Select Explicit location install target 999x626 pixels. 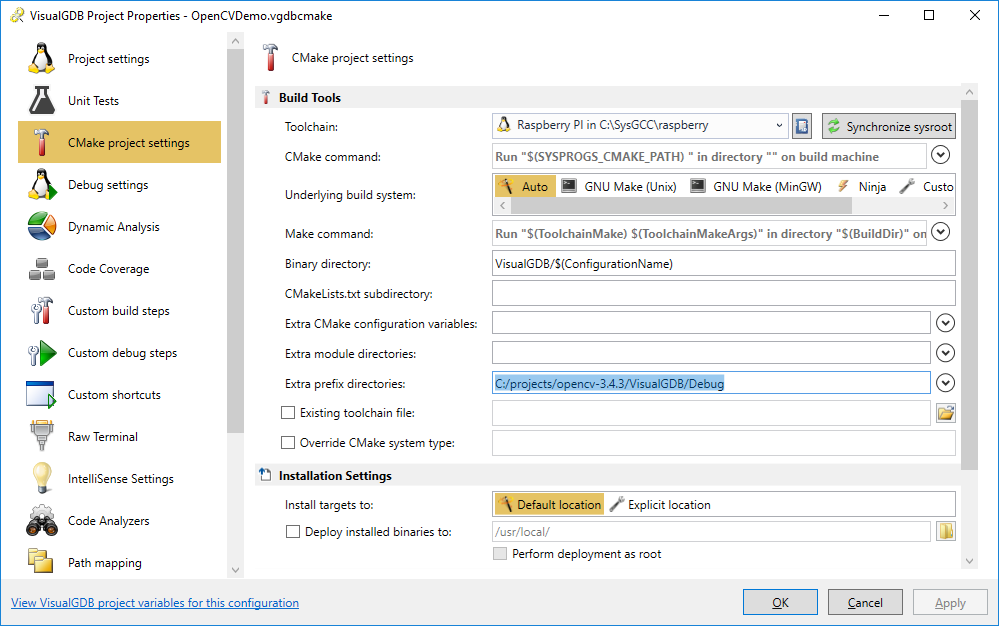pyautogui.click(x=660, y=504)
